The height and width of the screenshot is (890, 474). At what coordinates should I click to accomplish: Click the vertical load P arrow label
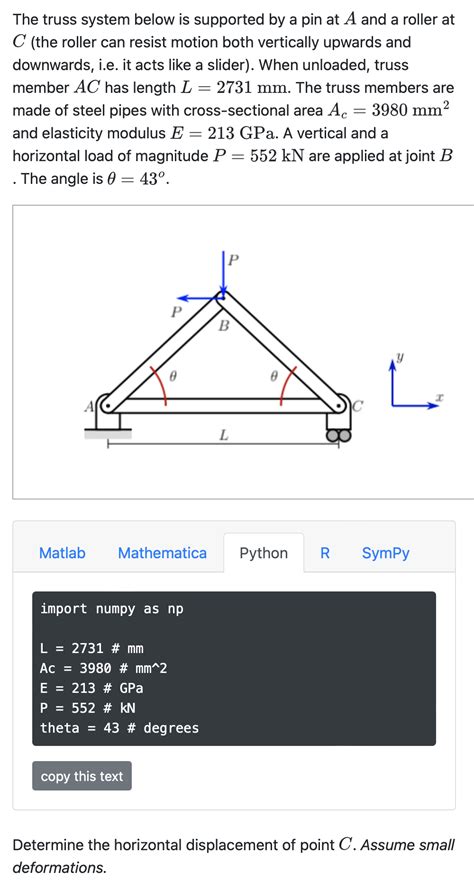[x=233, y=260]
